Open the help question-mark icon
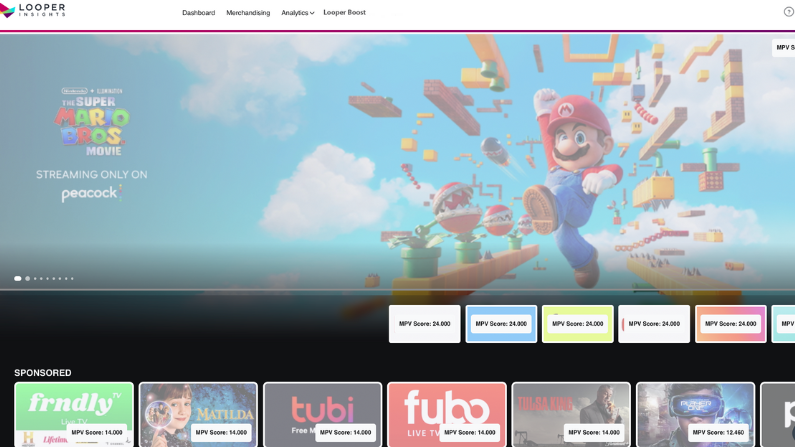The image size is (795, 447). pyautogui.click(x=789, y=12)
